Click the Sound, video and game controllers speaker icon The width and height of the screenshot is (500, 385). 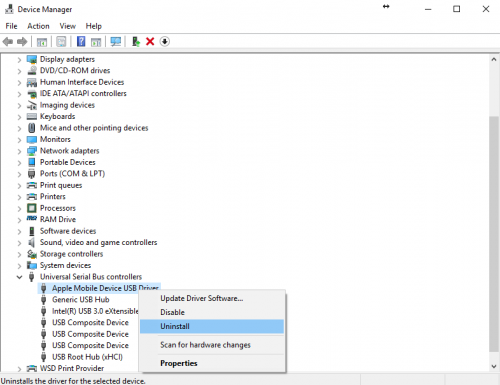click(x=32, y=242)
